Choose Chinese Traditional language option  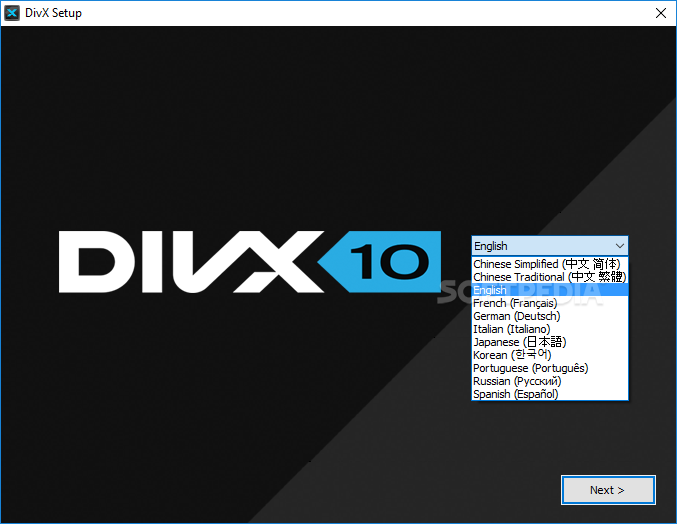pos(550,277)
